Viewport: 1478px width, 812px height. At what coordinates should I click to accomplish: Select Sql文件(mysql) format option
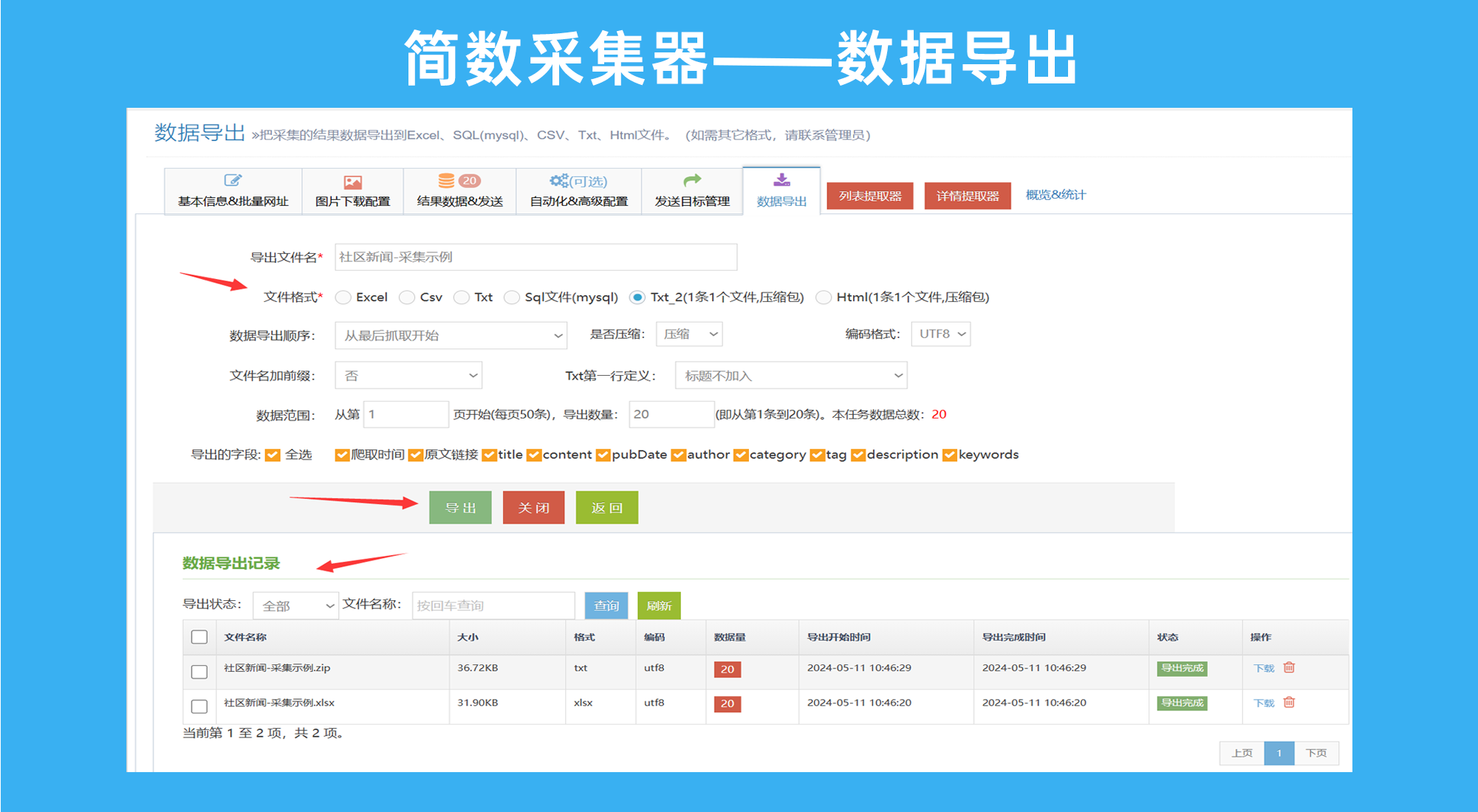pyautogui.click(x=511, y=297)
